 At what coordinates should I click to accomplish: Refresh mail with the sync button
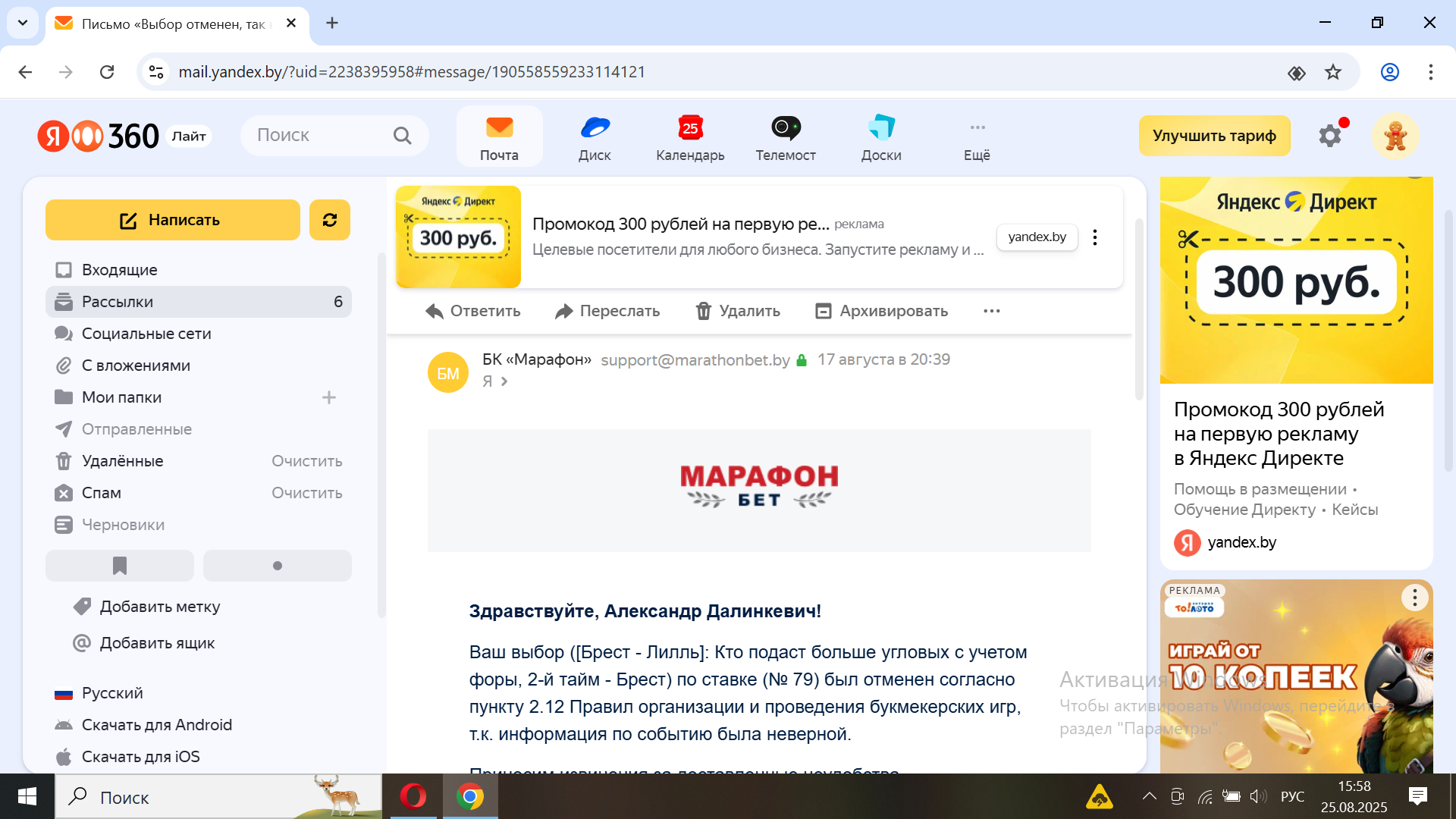(330, 220)
